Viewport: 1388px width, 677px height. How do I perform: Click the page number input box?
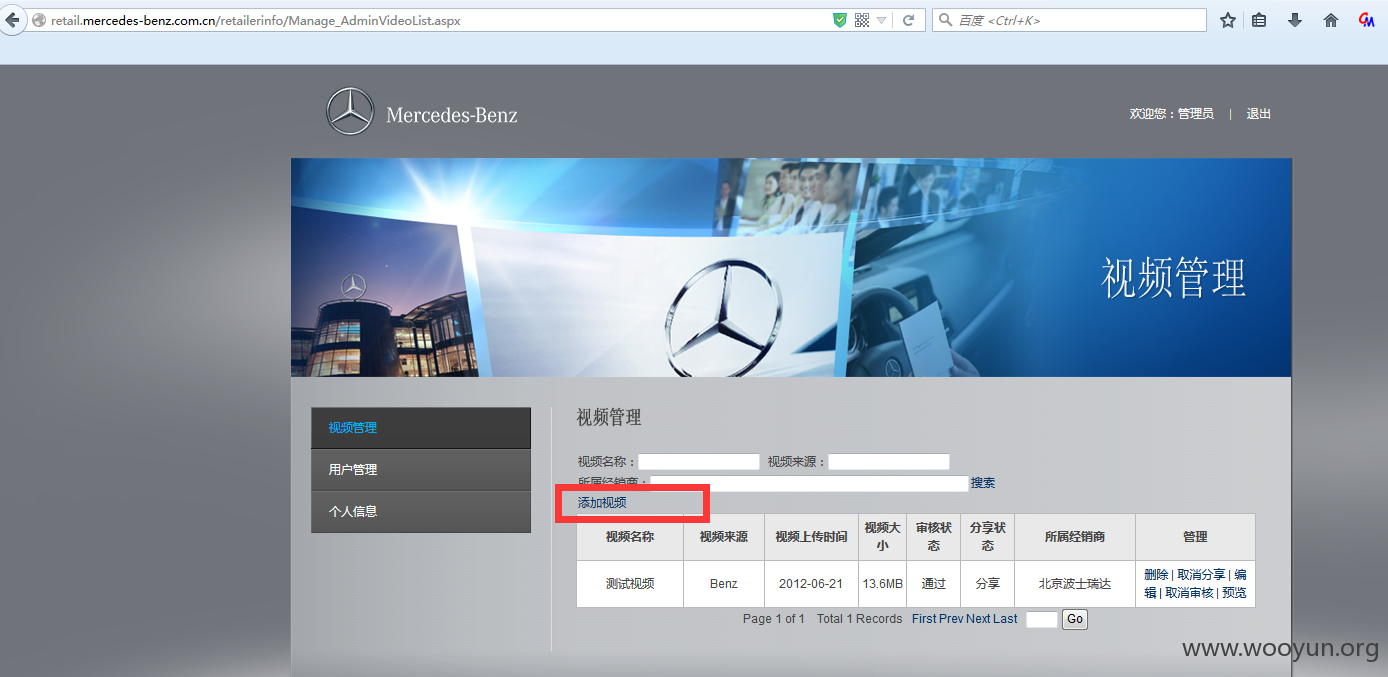coord(1041,620)
